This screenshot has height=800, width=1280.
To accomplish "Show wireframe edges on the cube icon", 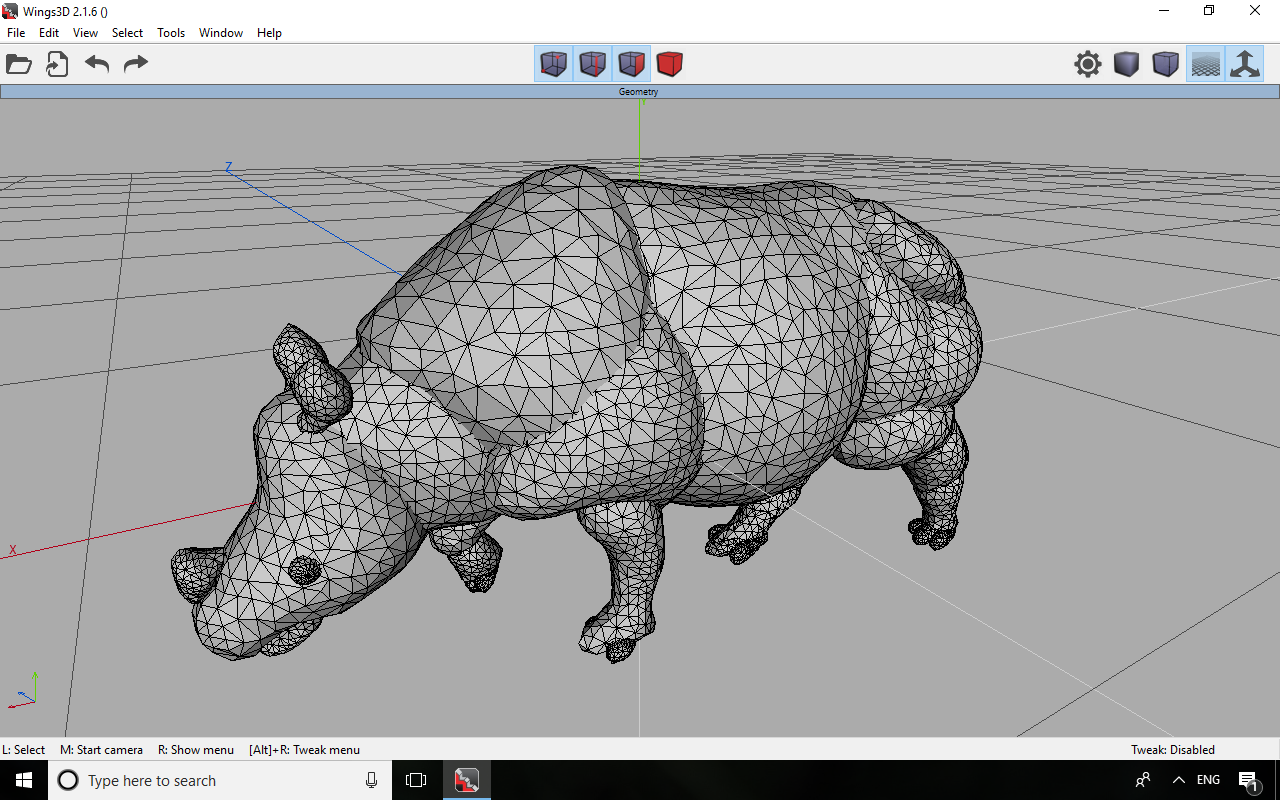I will tap(1166, 63).
